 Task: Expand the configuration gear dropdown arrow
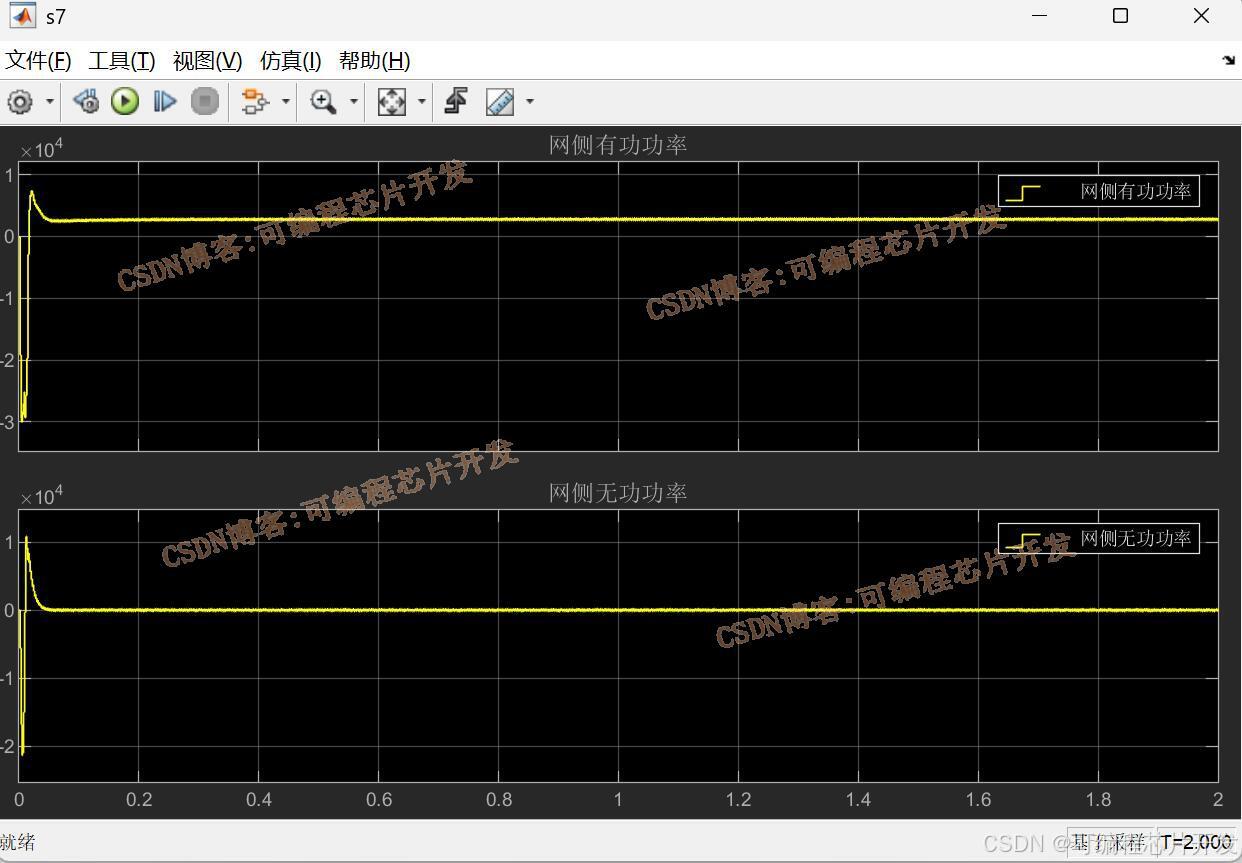50,101
